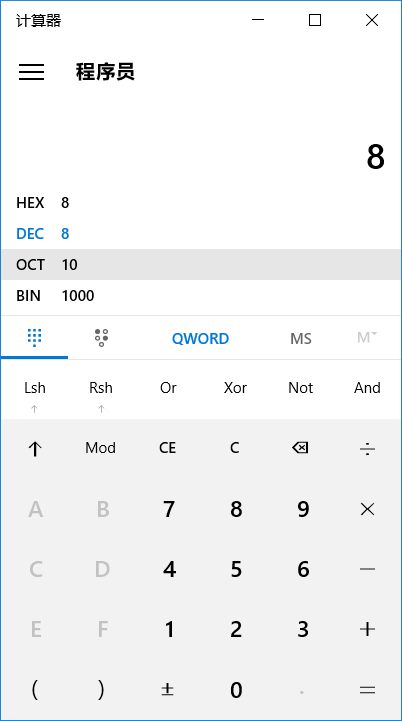
Task: Open the M memory dropdown
Action: 367,338
